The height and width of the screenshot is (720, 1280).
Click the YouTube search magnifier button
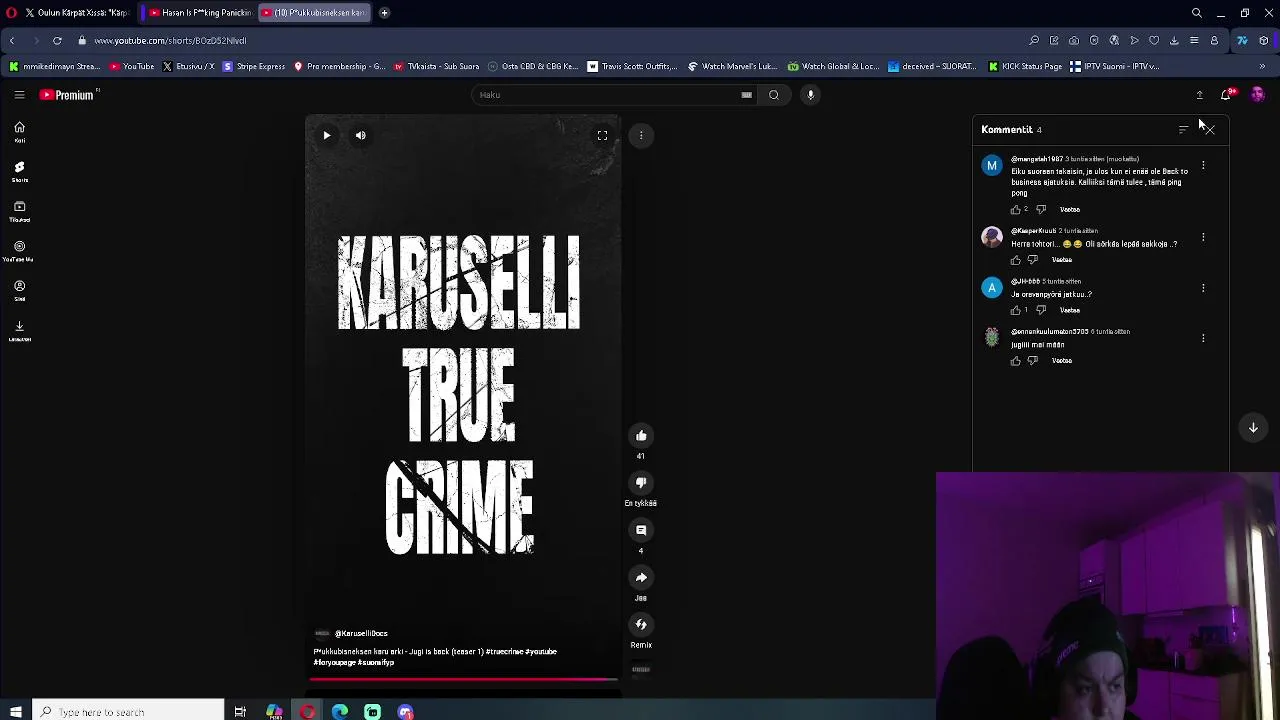coord(774,95)
